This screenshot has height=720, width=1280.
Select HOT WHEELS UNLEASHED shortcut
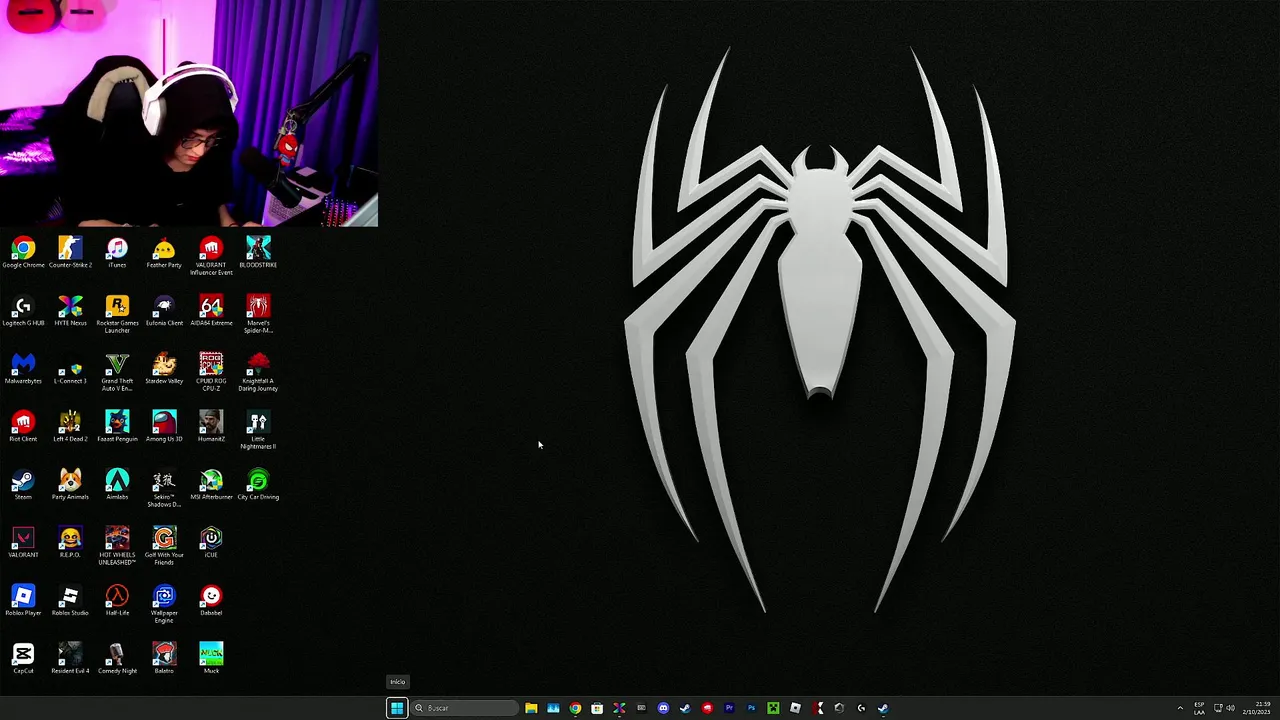click(117, 545)
